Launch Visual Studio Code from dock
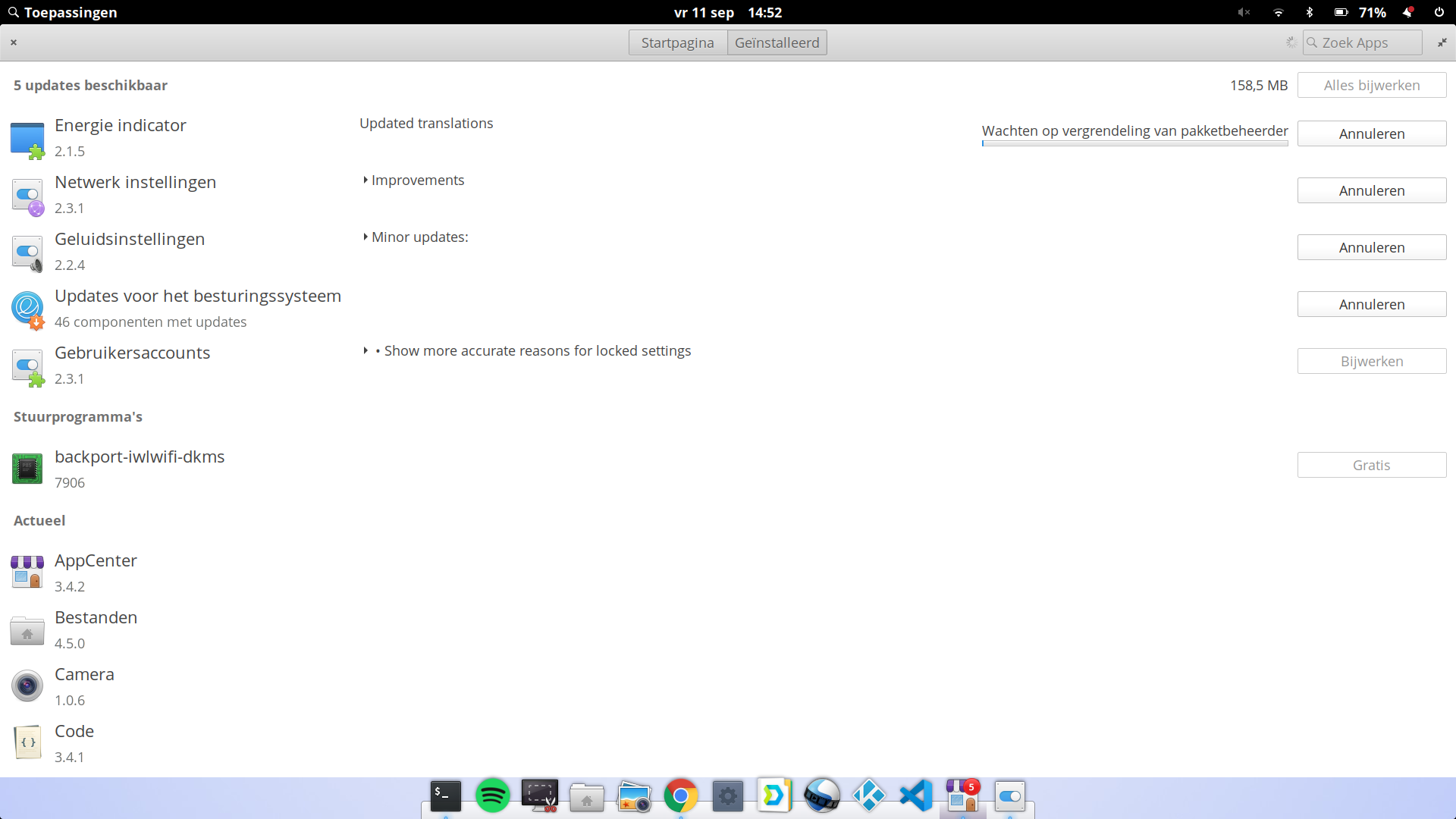The image size is (1456, 819). pos(916,795)
